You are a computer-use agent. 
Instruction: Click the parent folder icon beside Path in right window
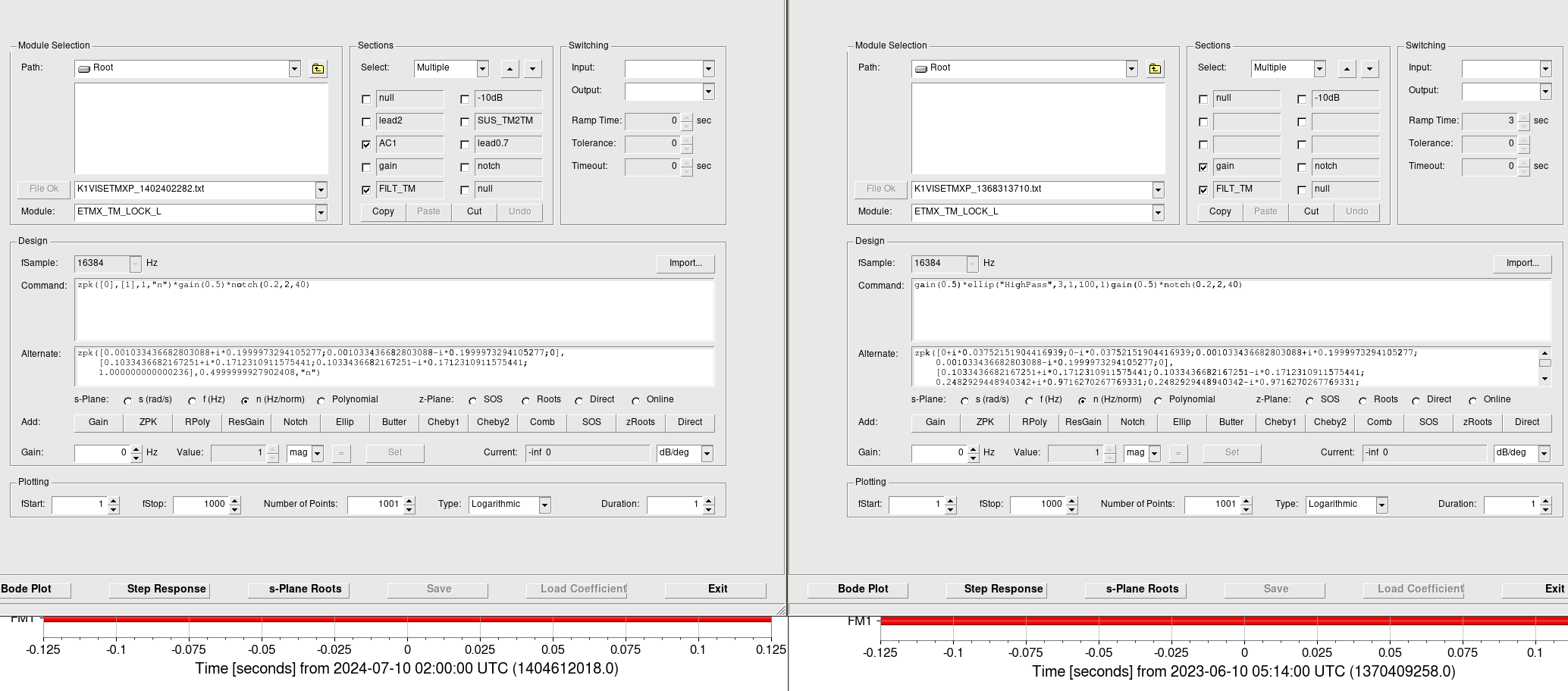[1155, 69]
